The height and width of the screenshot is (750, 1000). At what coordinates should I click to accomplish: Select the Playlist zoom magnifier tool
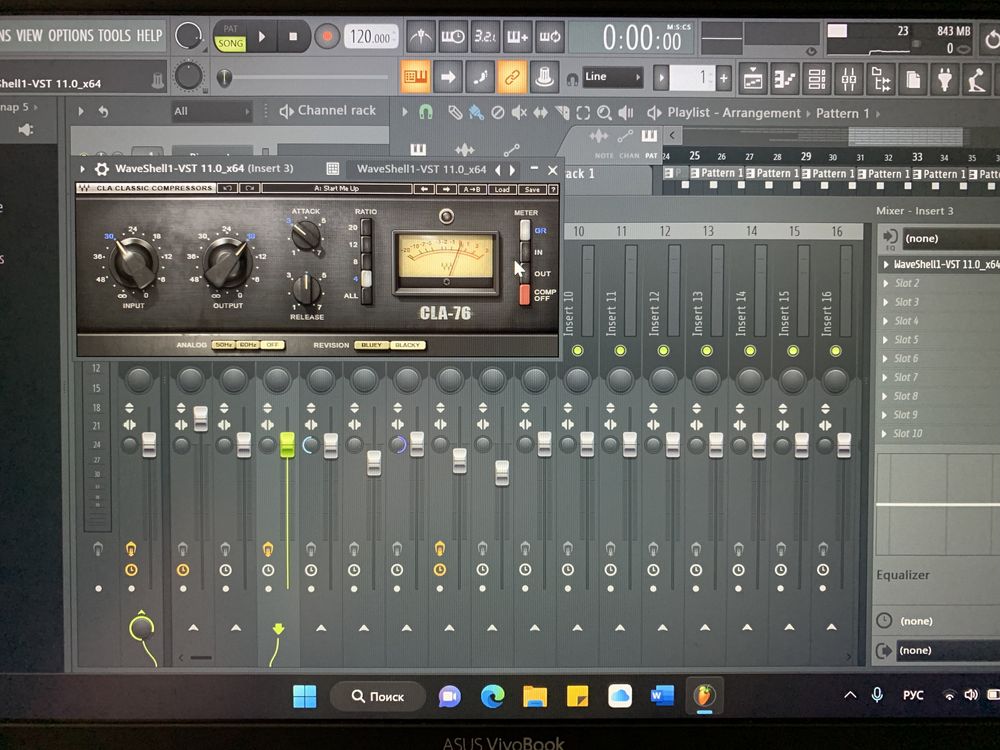603,113
